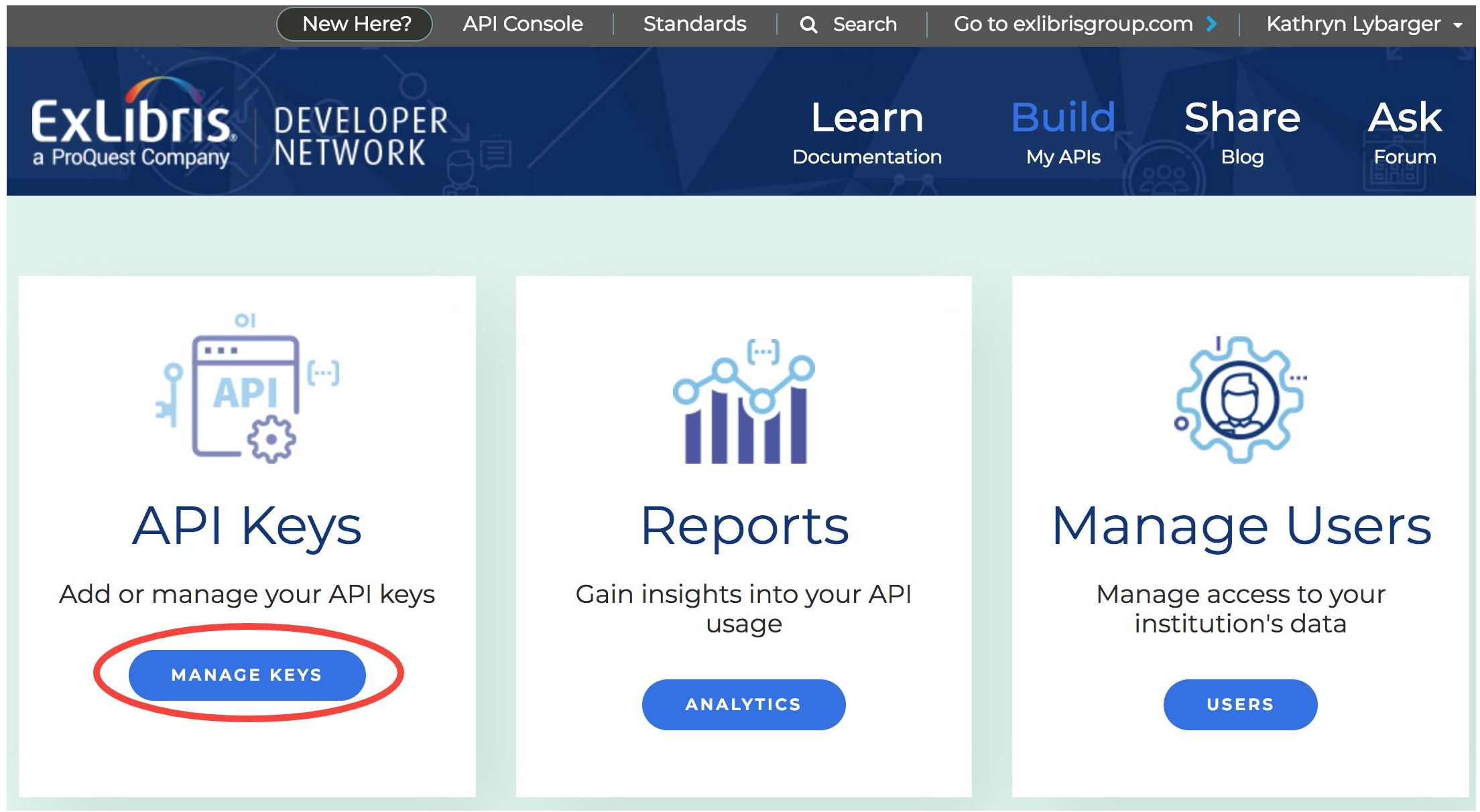
Task: Click the Manage Keys button
Action: [x=247, y=675]
